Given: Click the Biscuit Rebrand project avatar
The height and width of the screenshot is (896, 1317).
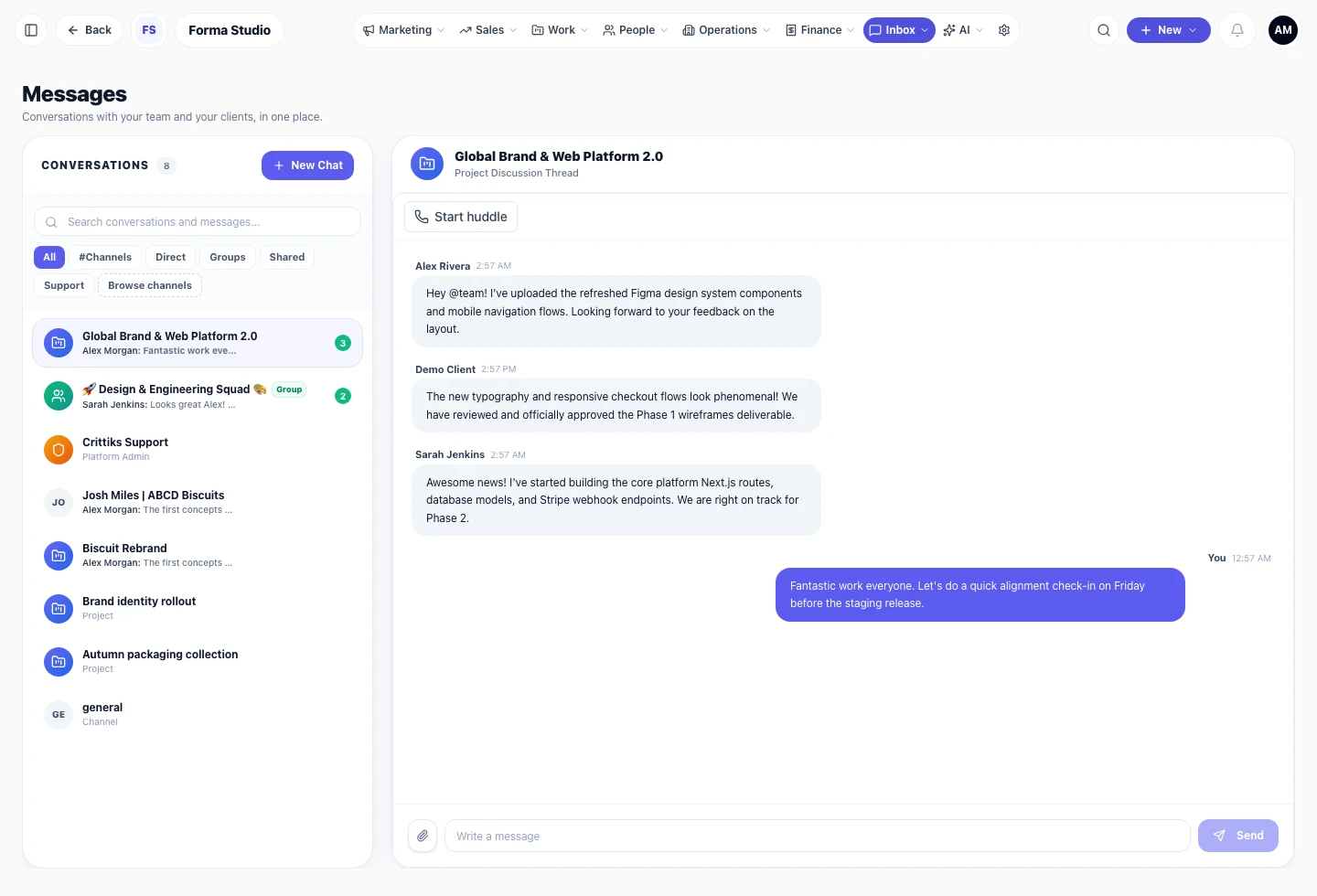Looking at the screenshot, I should coord(59,556).
